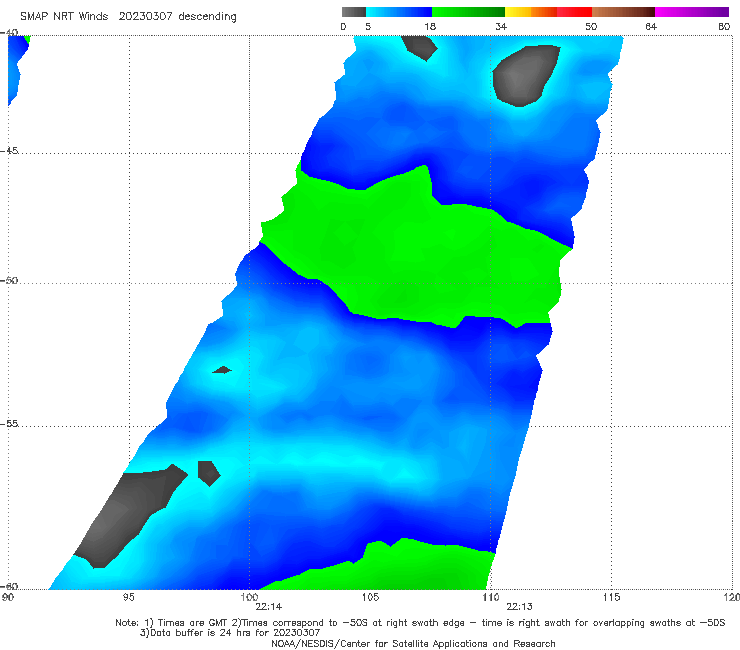
Task: Click the blue 5-18 segment of the color bar
Action: click(x=399, y=12)
